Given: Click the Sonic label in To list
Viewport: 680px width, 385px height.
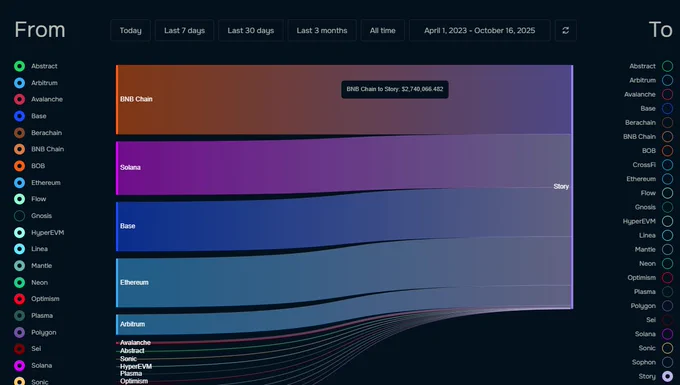Looking at the screenshot, I should tap(647, 348).
